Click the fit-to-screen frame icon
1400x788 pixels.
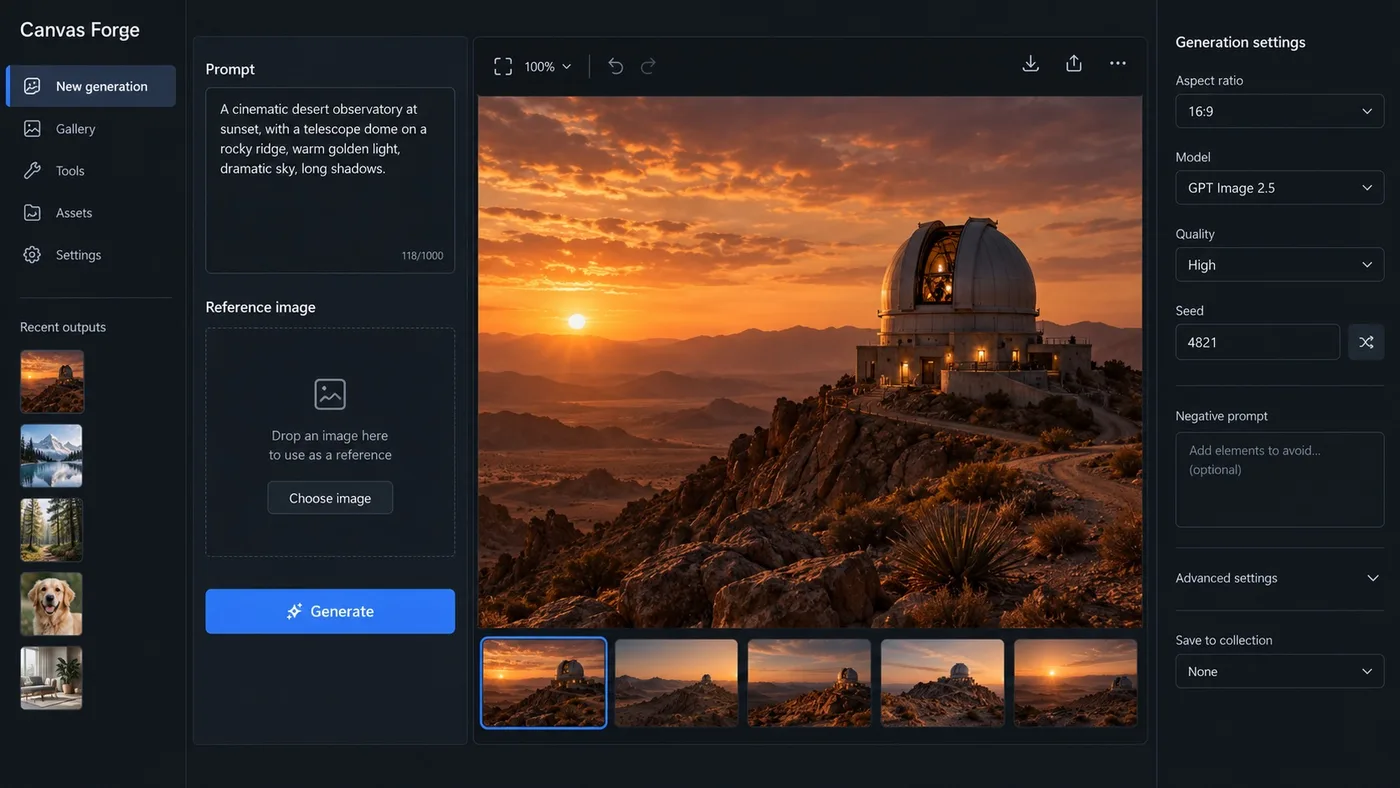[x=503, y=66]
